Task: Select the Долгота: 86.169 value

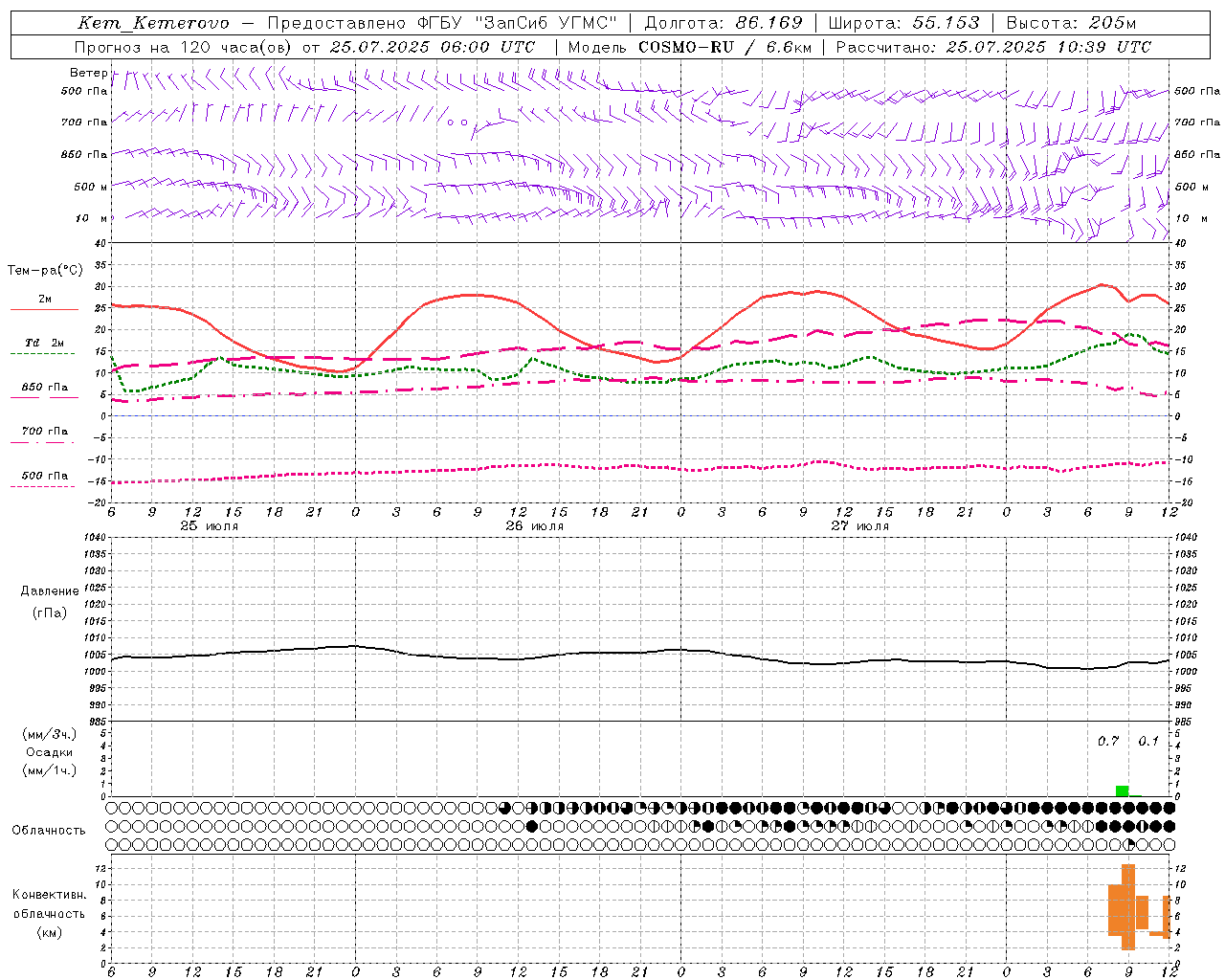Action: pos(724,23)
